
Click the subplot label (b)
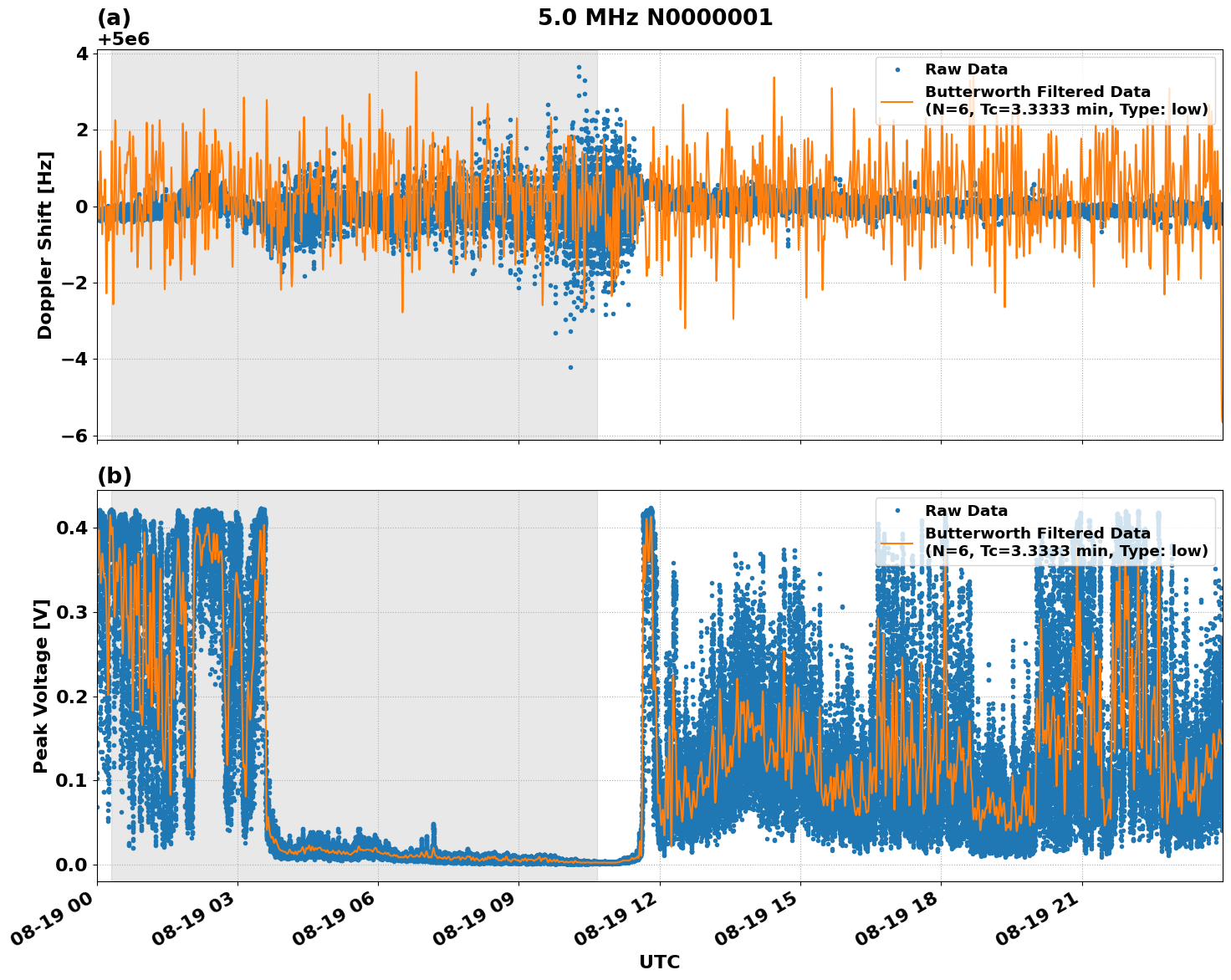pyautogui.click(x=115, y=477)
